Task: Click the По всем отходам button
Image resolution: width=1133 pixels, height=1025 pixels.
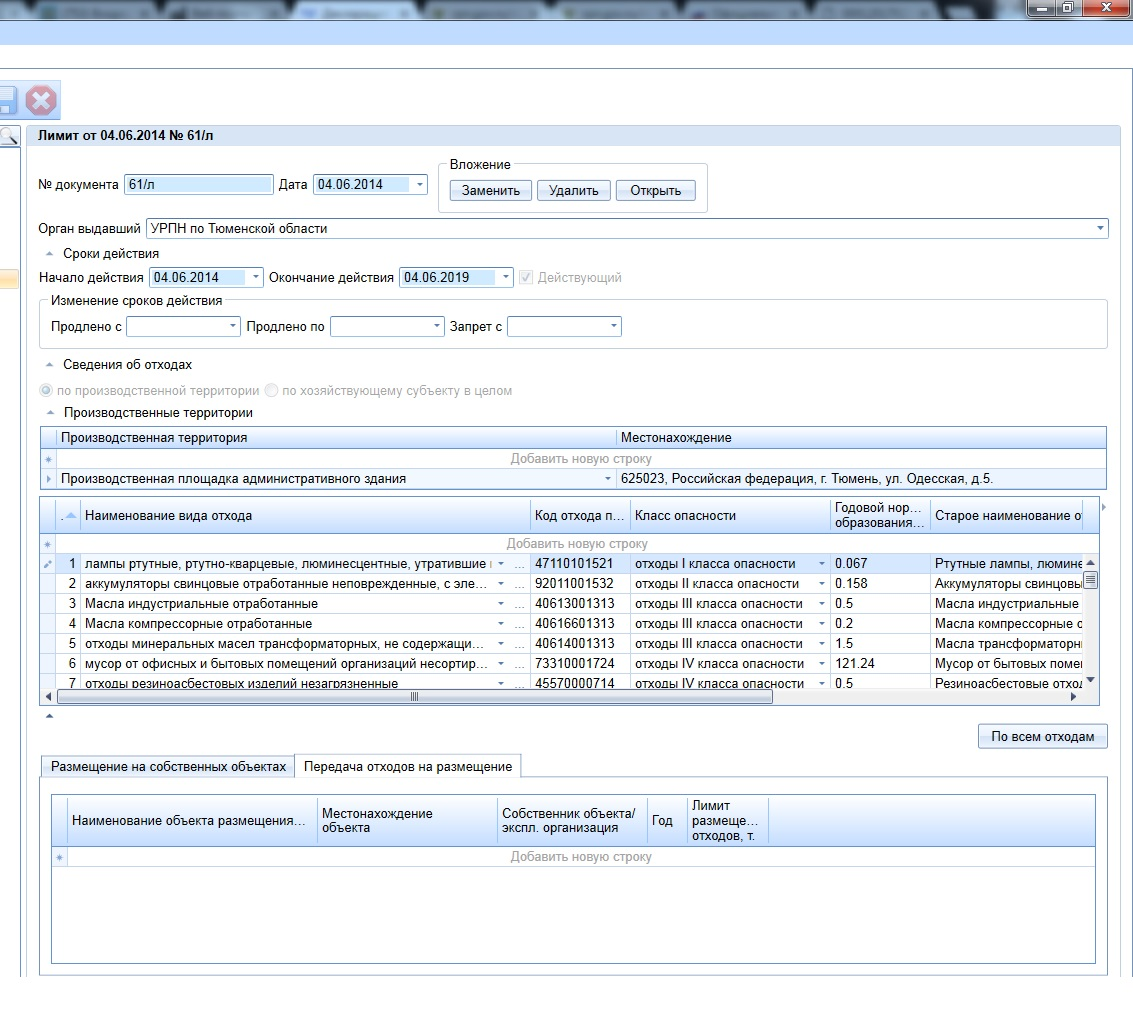Action: (x=1042, y=737)
